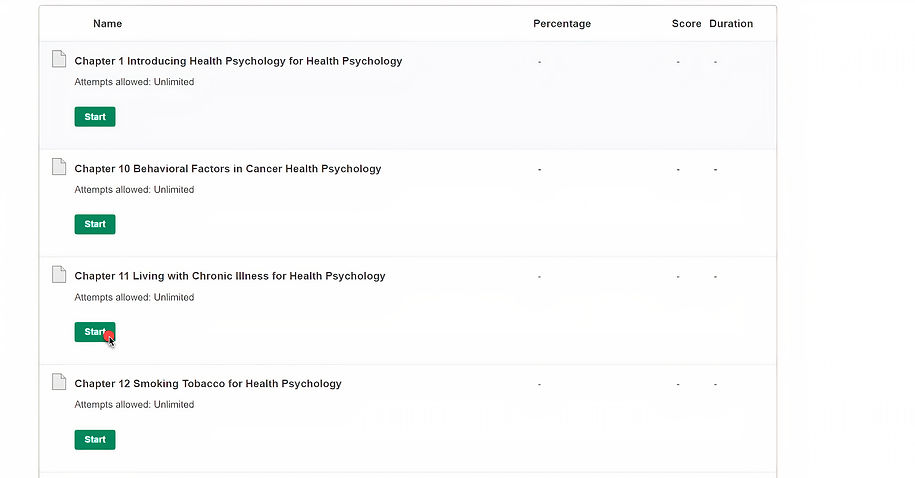915x478 pixels.
Task: Start the Chapter 11 Living with Chronic Illness quiz
Action: [x=95, y=332]
